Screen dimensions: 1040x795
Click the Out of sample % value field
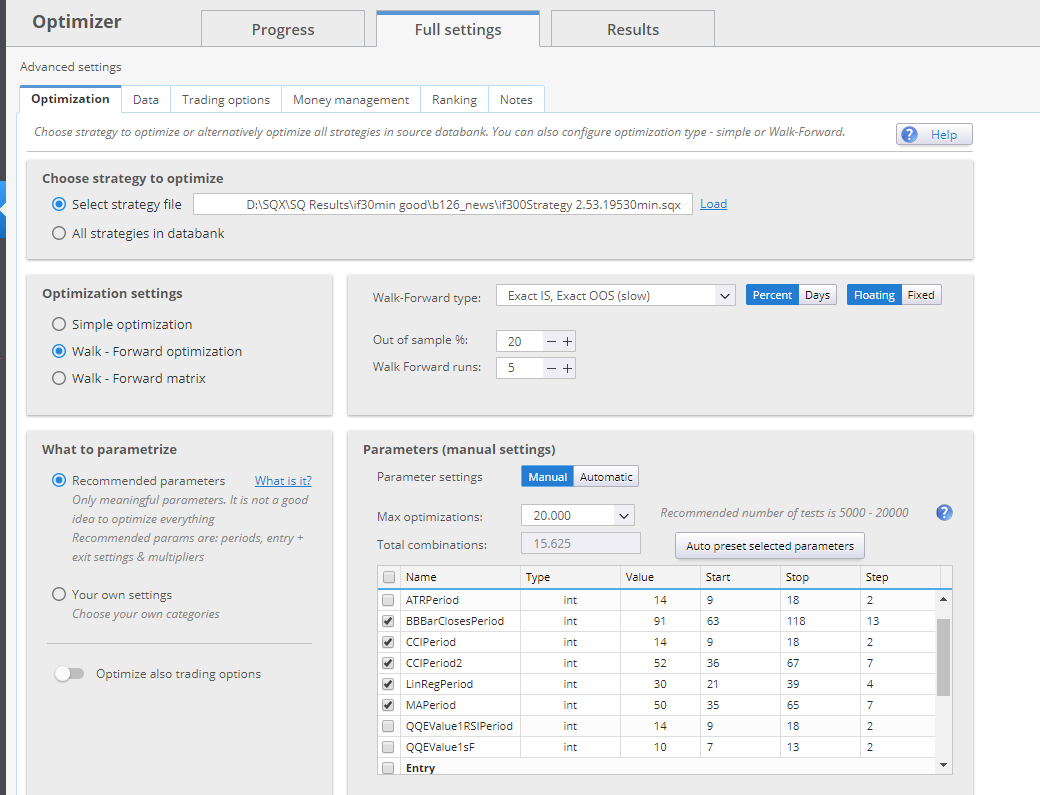520,341
